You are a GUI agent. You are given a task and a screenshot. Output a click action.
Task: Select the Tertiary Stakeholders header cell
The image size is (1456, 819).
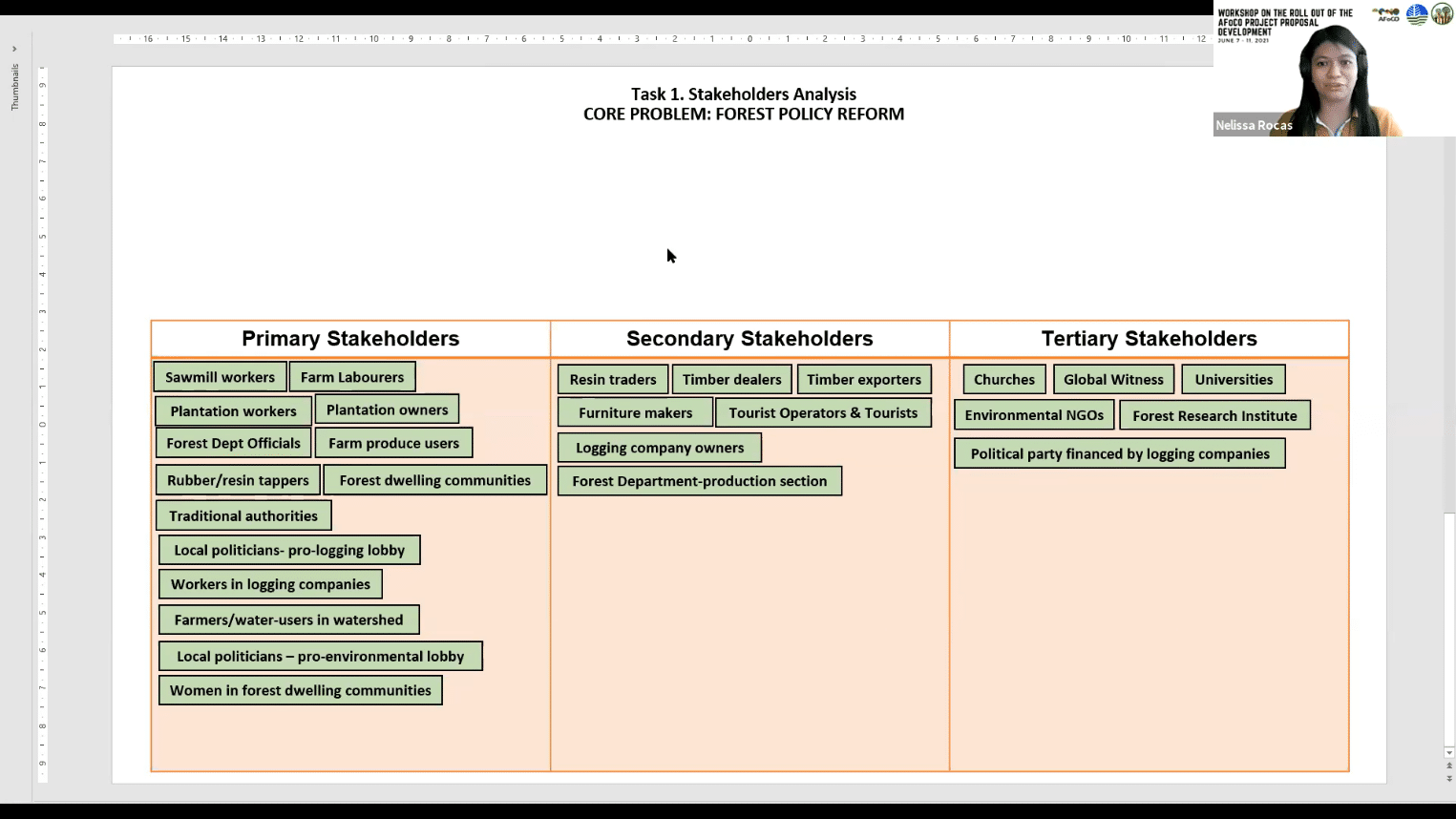(x=1149, y=339)
